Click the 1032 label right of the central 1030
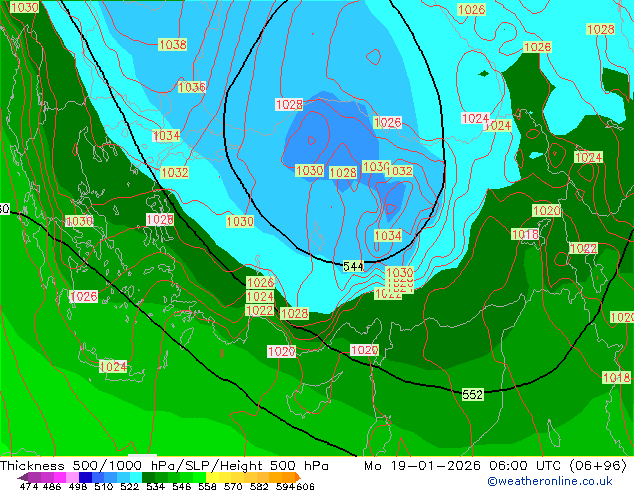The height and width of the screenshot is (490, 634). 399,171
